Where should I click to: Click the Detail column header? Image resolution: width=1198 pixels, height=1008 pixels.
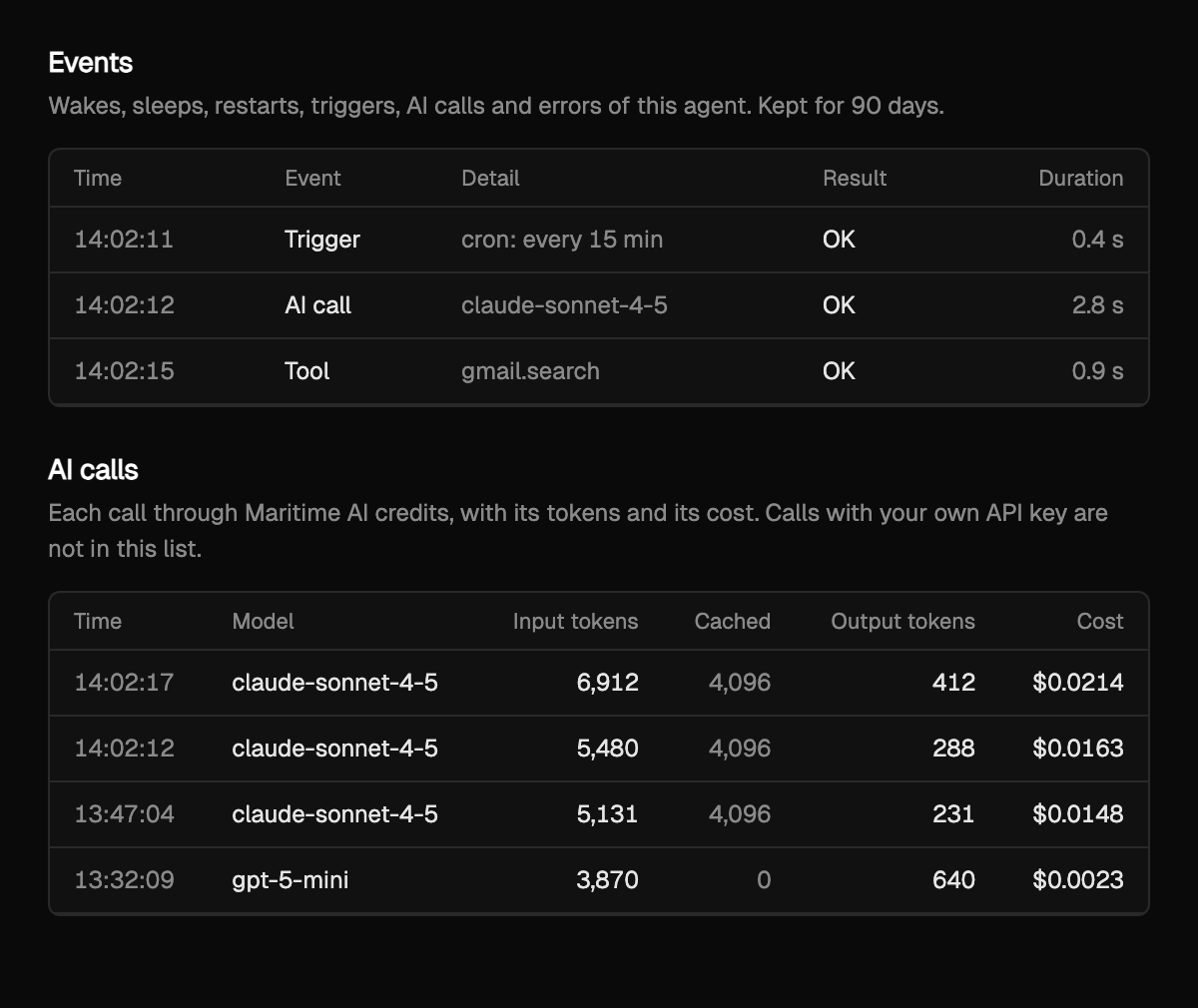[x=490, y=179]
